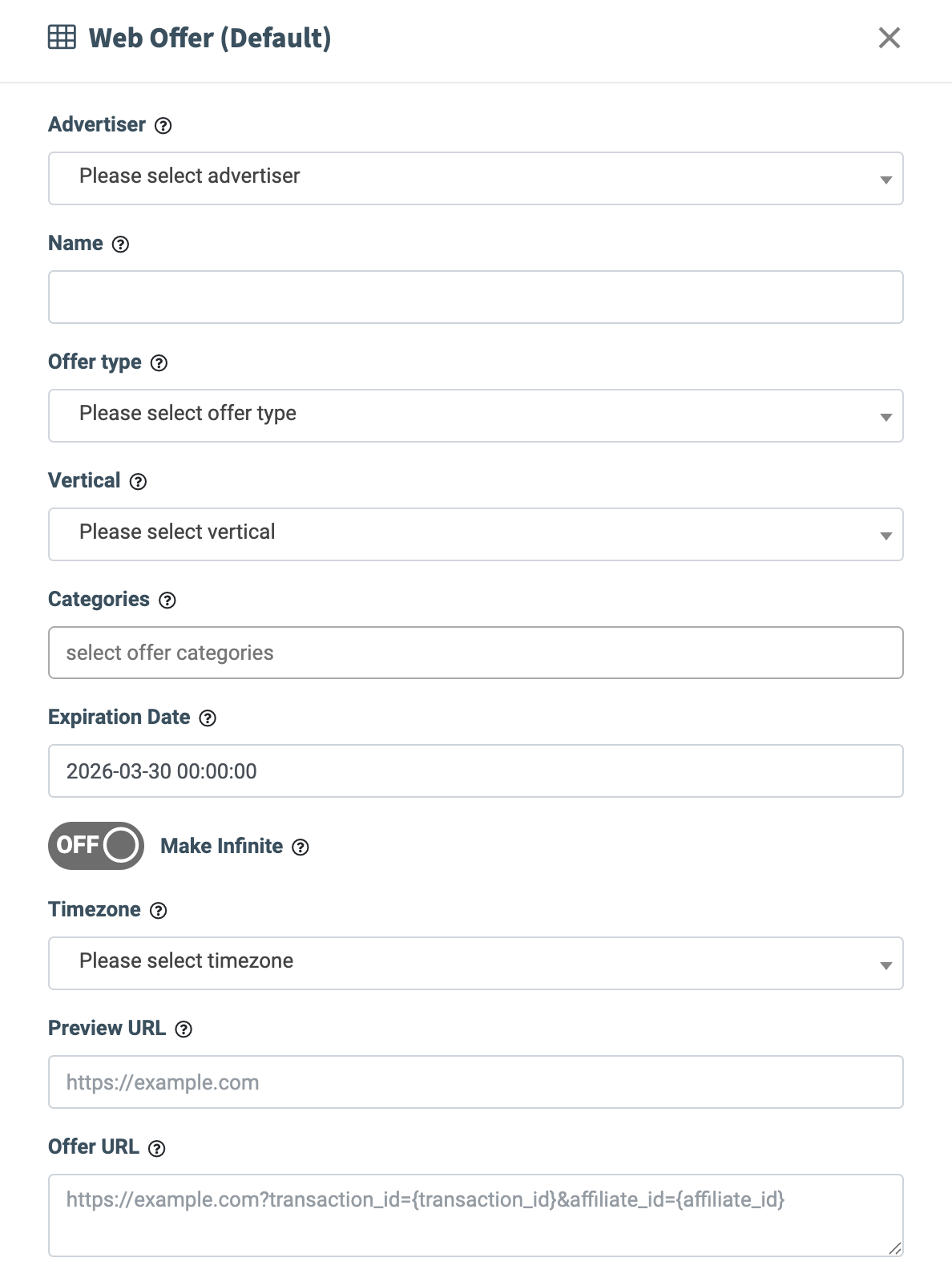Image resolution: width=952 pixels, height=1278 pixels.
Task: Click the help icon beside Name label
Action: click(120, 245)
